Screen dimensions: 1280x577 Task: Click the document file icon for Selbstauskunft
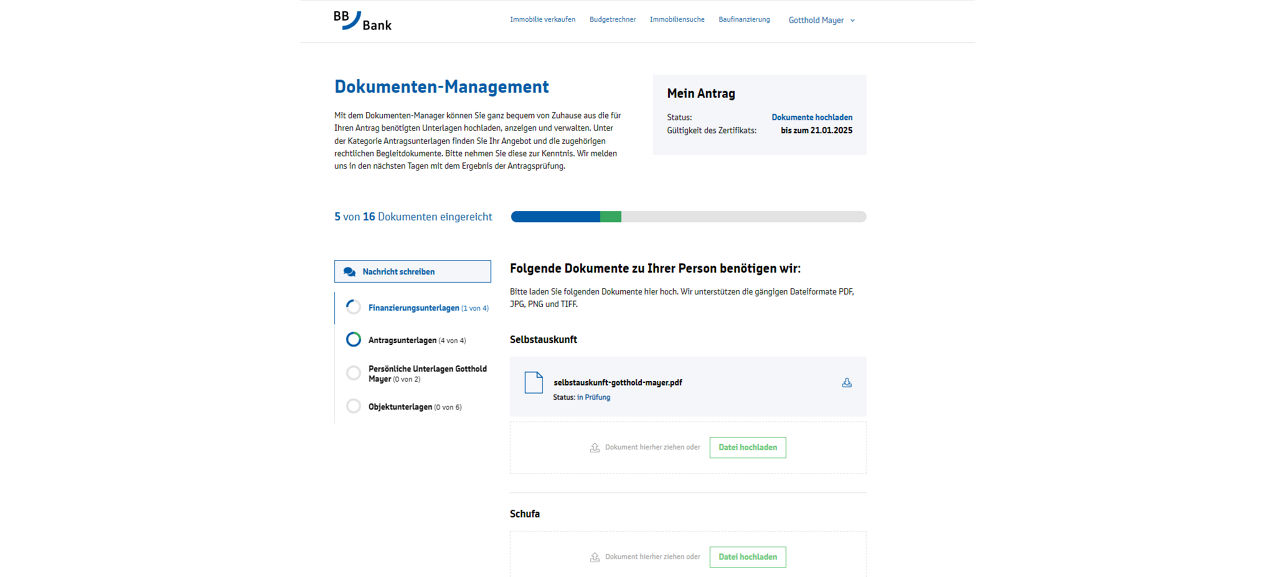[x=534, y=383]
